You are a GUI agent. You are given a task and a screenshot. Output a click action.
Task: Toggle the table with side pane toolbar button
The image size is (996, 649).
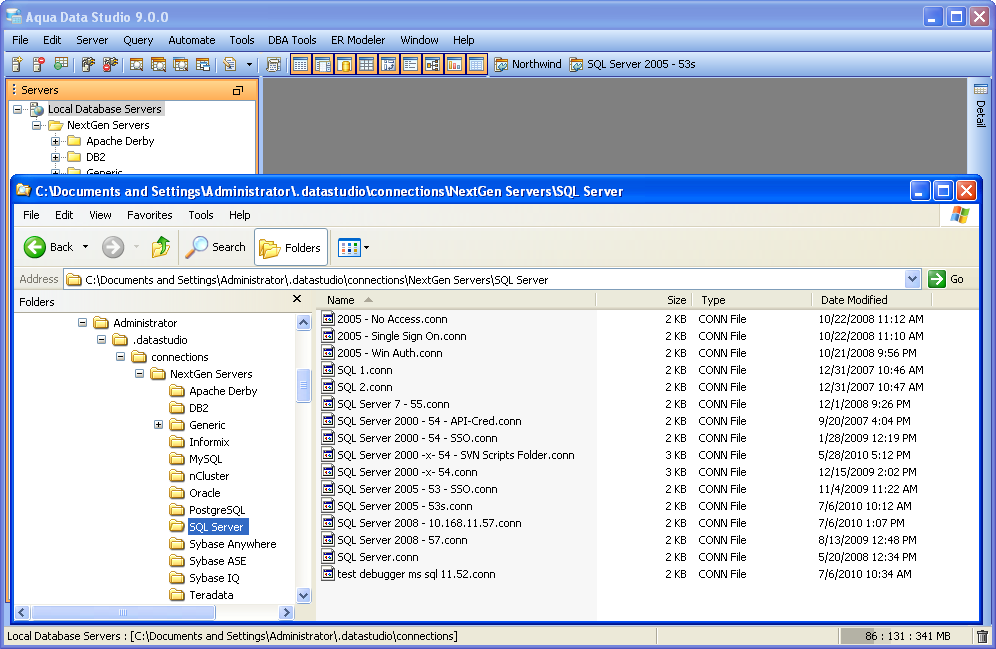[x=323, y=64]
